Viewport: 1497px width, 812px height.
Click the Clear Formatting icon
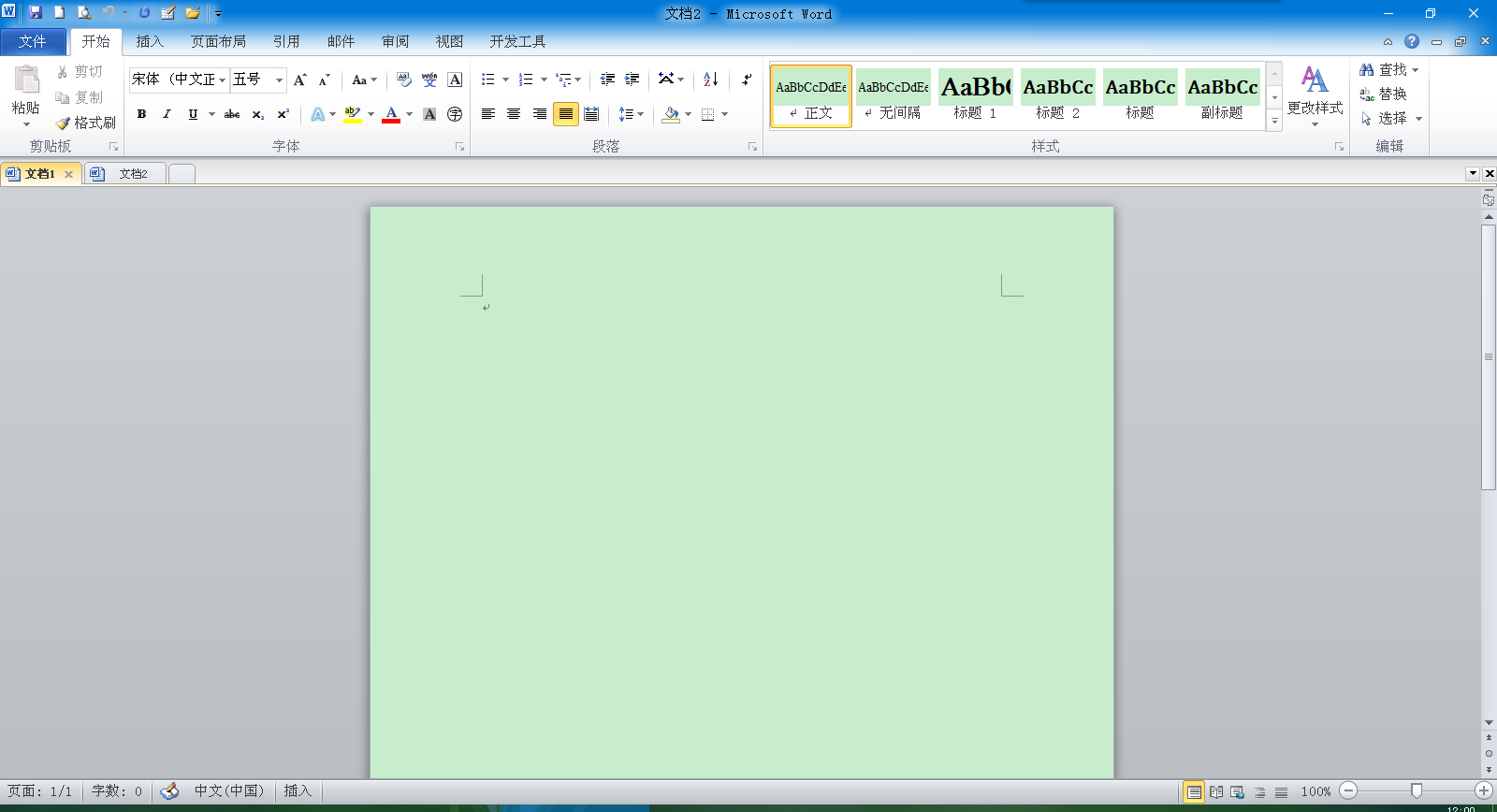tap(404, 80)
